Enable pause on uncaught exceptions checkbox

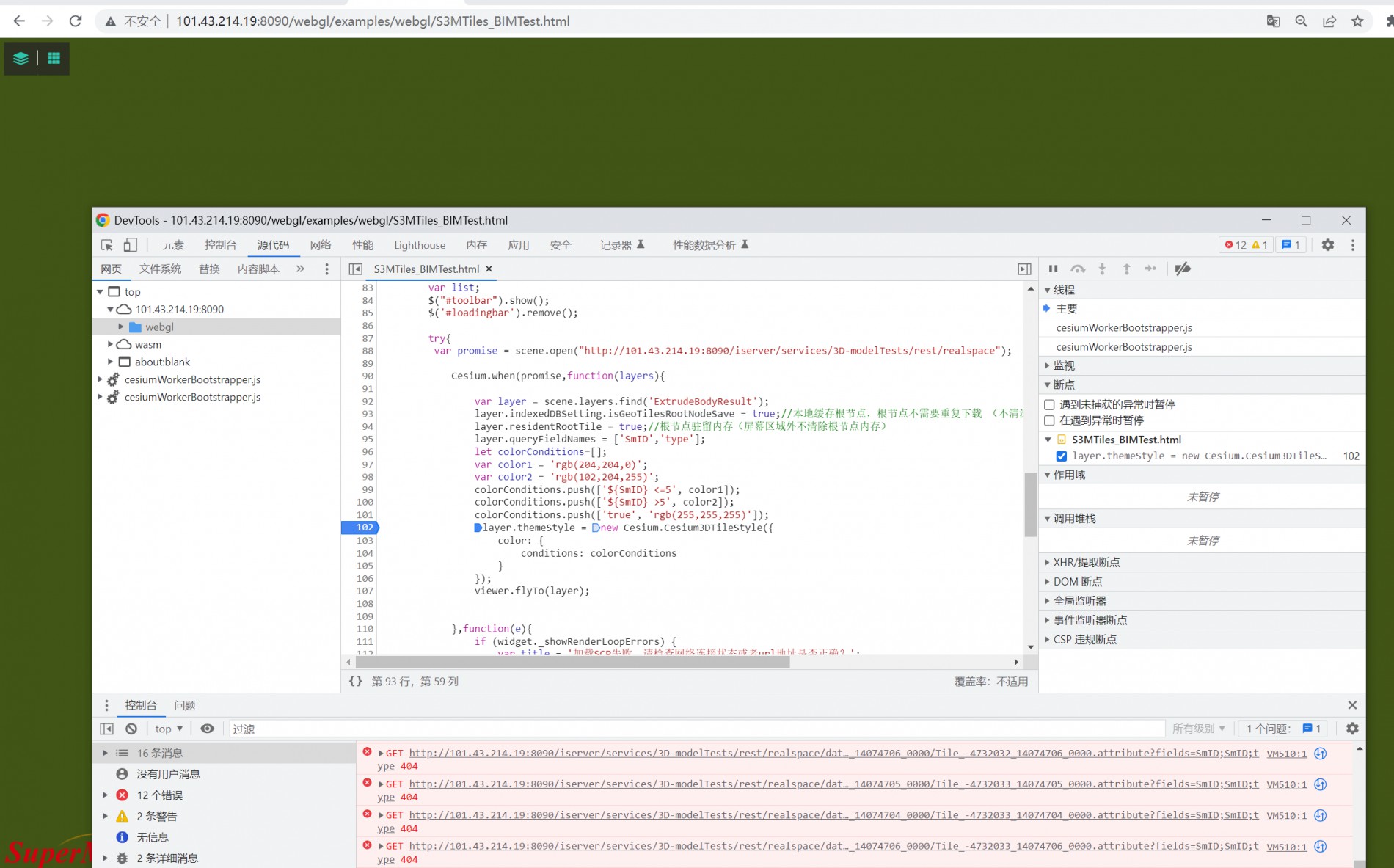tap(1049, 404)
